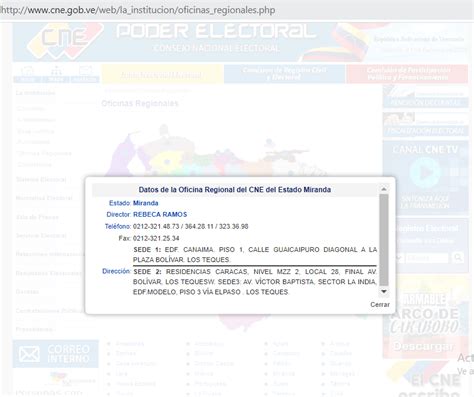Select the director name REBECA RAMOS
Screen dimensions: 474x397
point(160,214)
